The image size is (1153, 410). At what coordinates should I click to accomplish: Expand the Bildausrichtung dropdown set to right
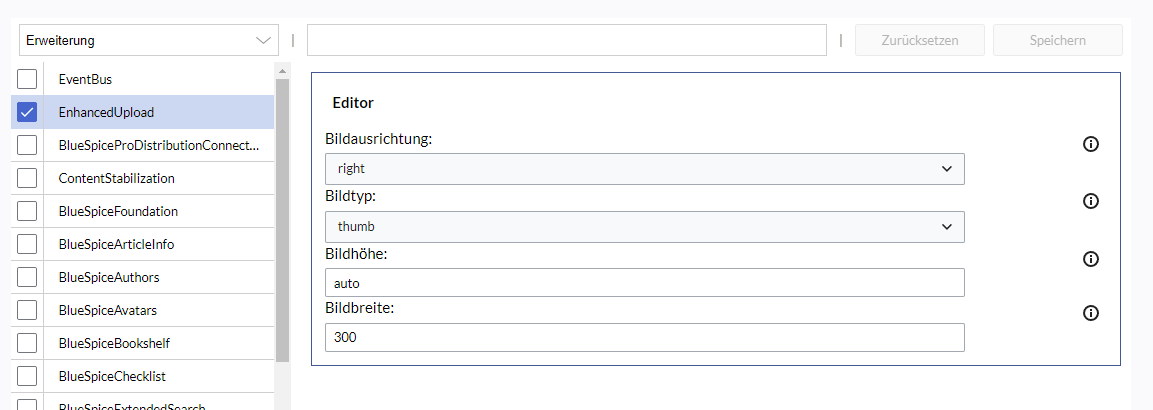pyautogui.click(x=645, y=169)
